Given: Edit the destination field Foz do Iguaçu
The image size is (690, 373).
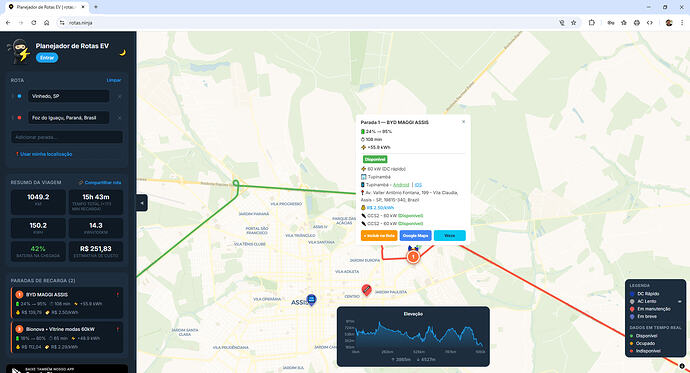Looking at the screenshot, I should point(69,117).
